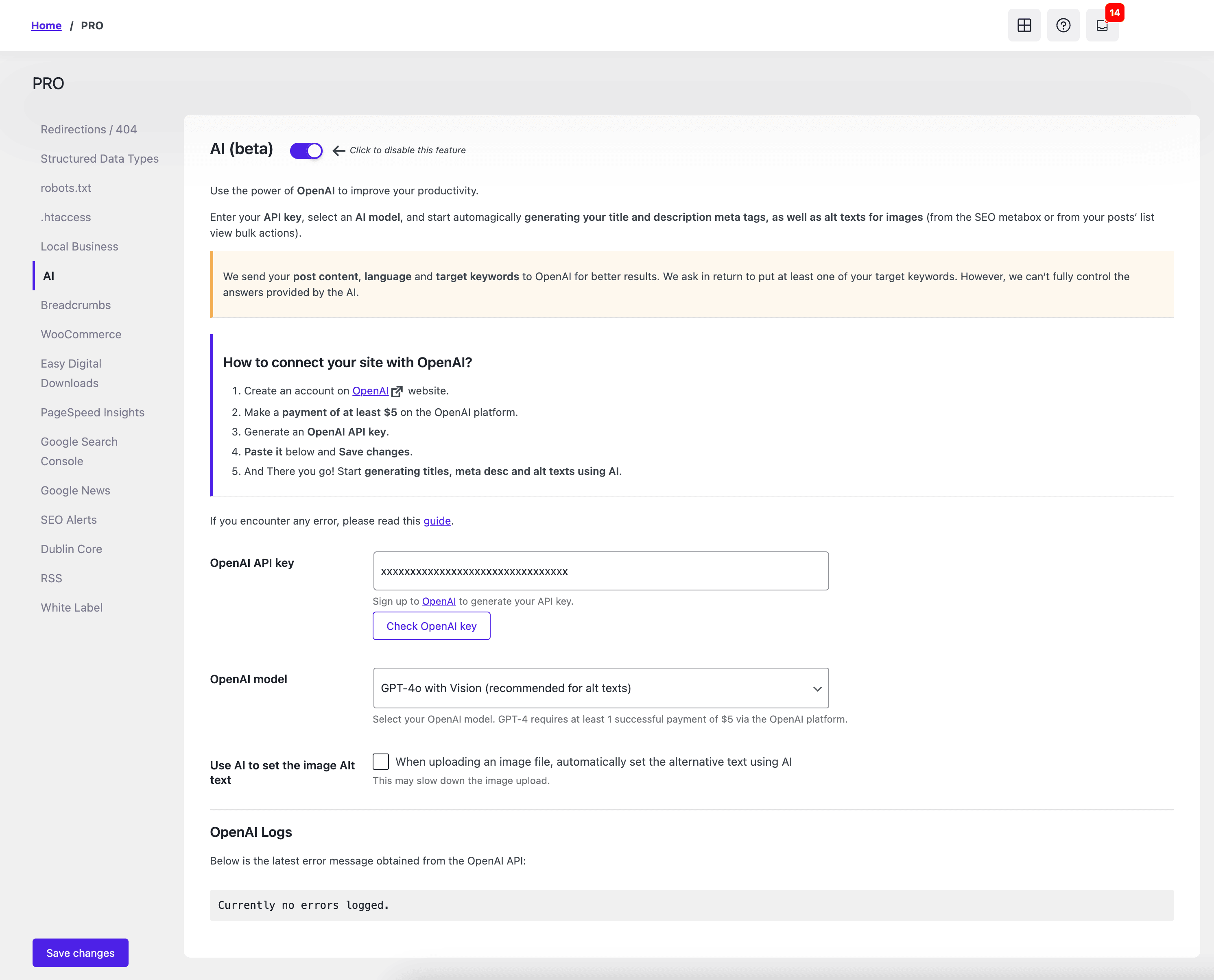Open Breadcrumbs settings tab
1214x980 pixels.
coord(76,305)
